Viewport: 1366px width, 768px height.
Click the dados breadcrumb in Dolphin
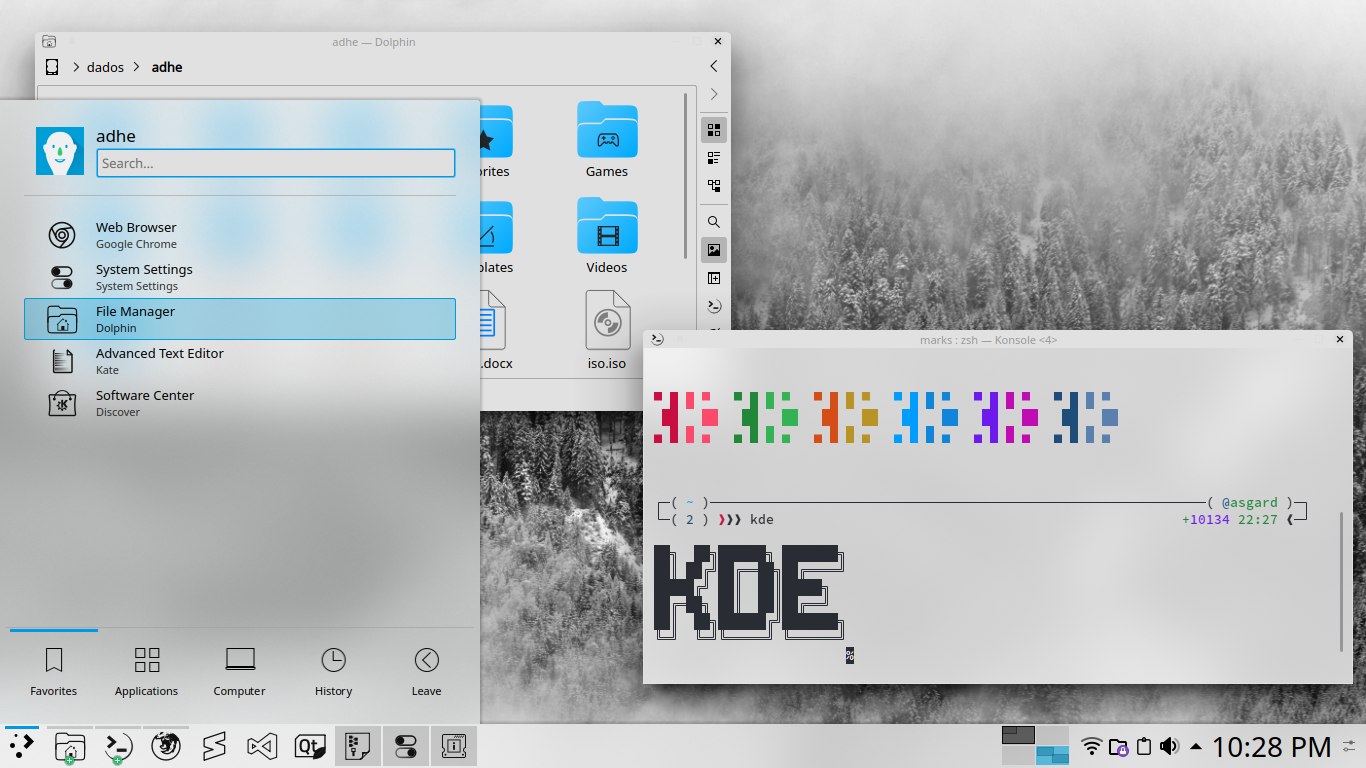[105, 67]
